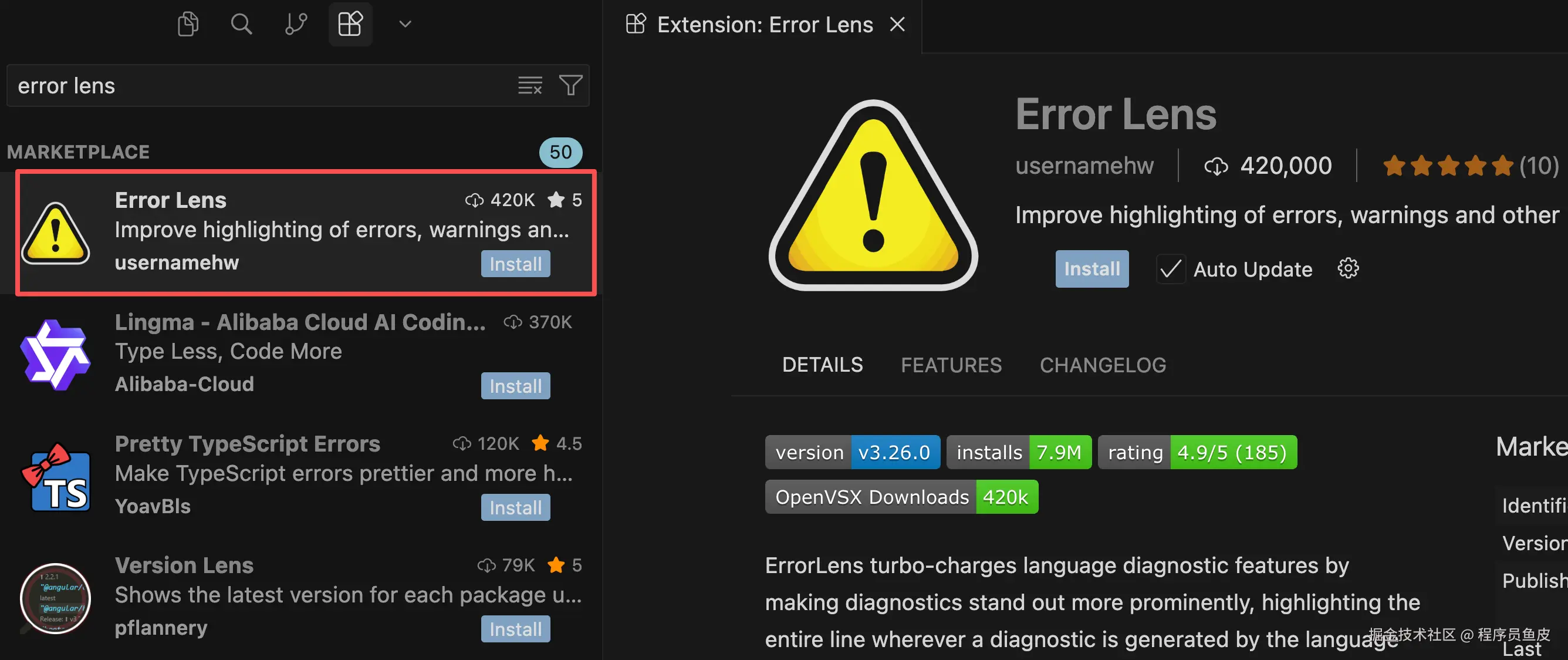Select the DETAILS tab
The image size is (1568, 660).
(x=822, y=365)
